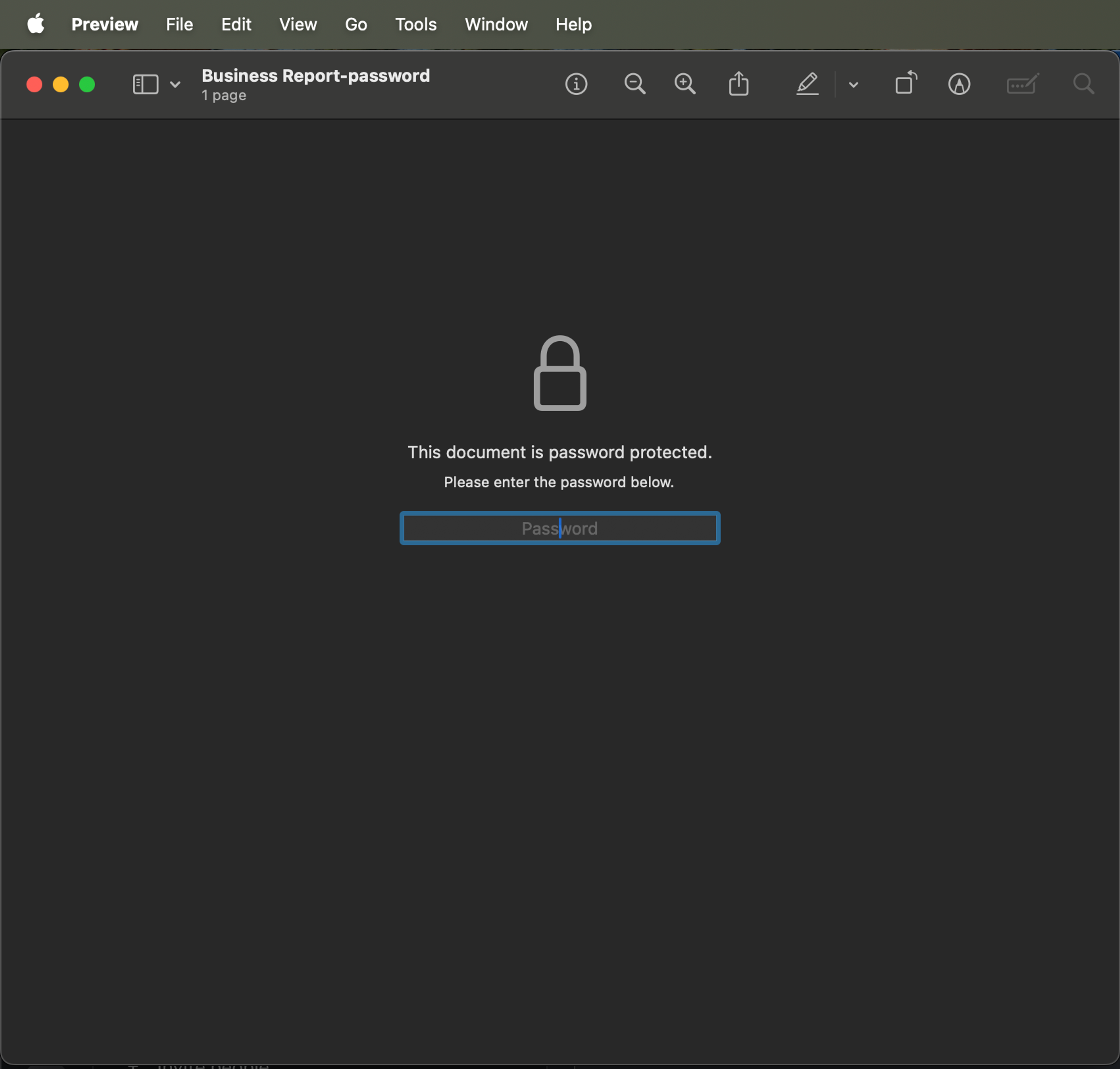
Task: Open the File menu
Action: (179, 25)
